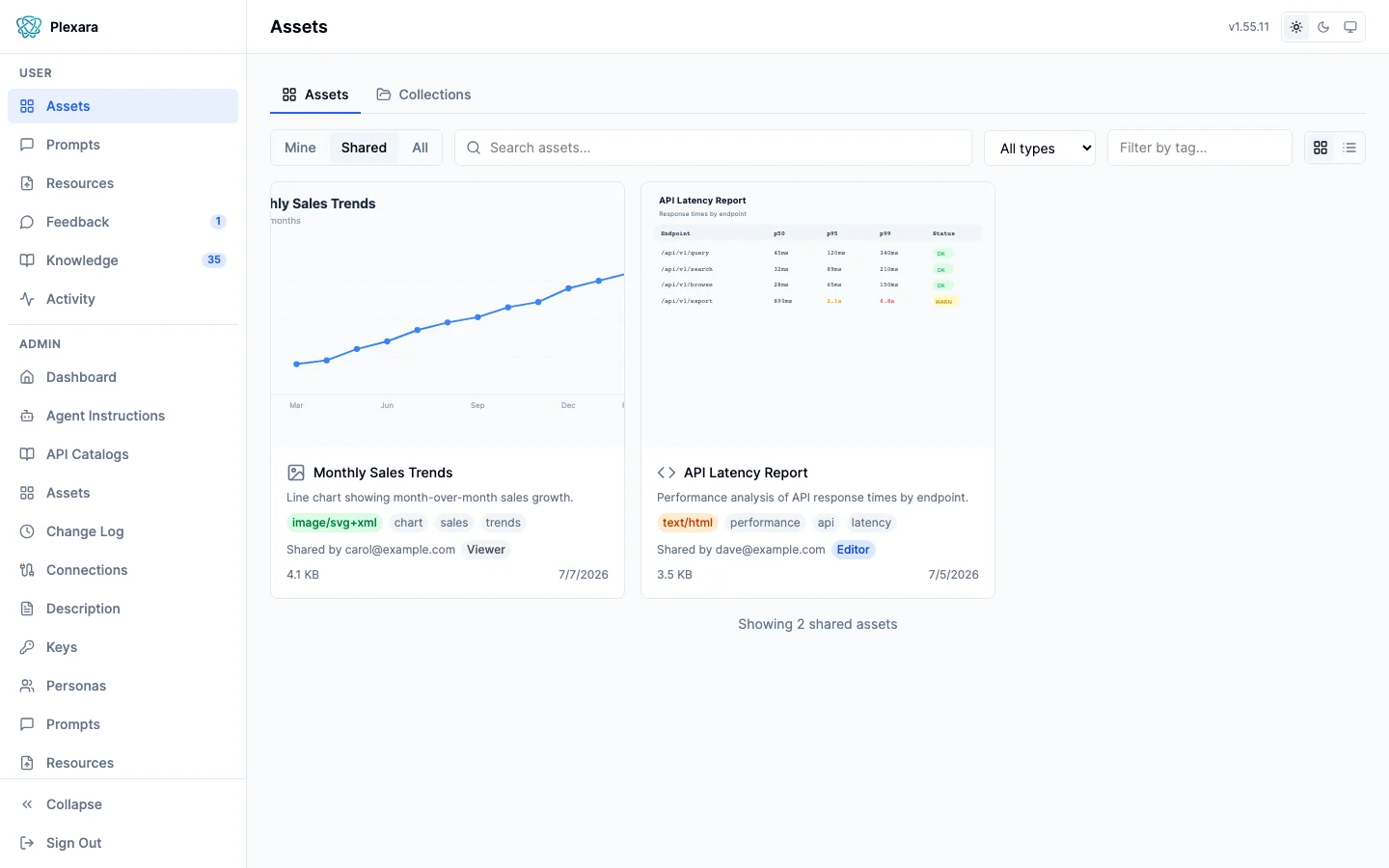Open the Monthly Sales Trends title
This screenshot has height=868, width=1389.
pyautogui.click(x=383, y=473)
